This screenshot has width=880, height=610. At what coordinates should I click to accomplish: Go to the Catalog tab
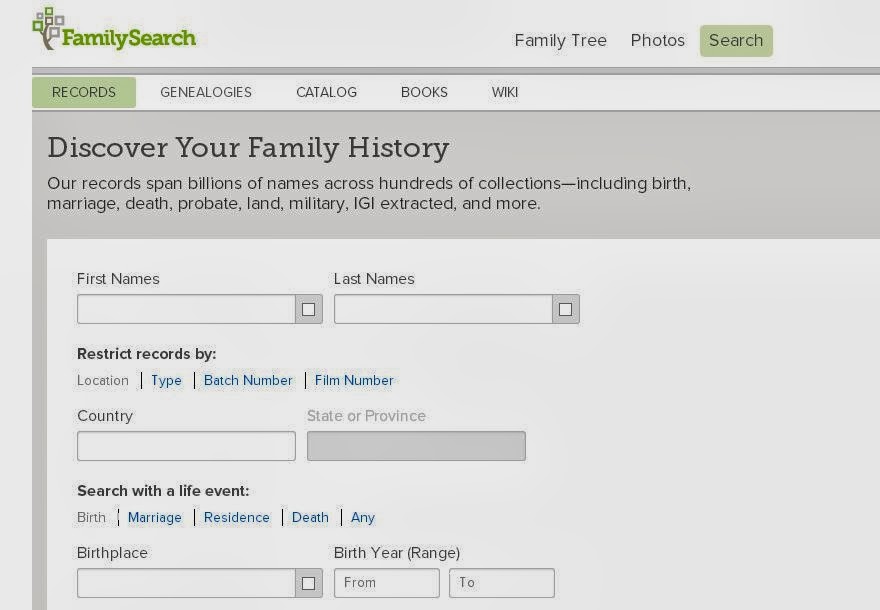[326, 92]
